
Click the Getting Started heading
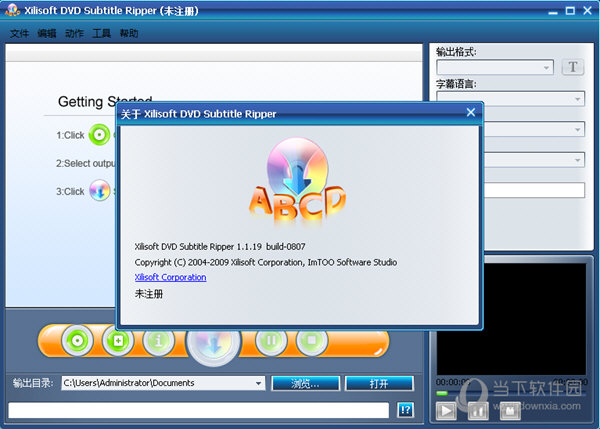(105, 101)
